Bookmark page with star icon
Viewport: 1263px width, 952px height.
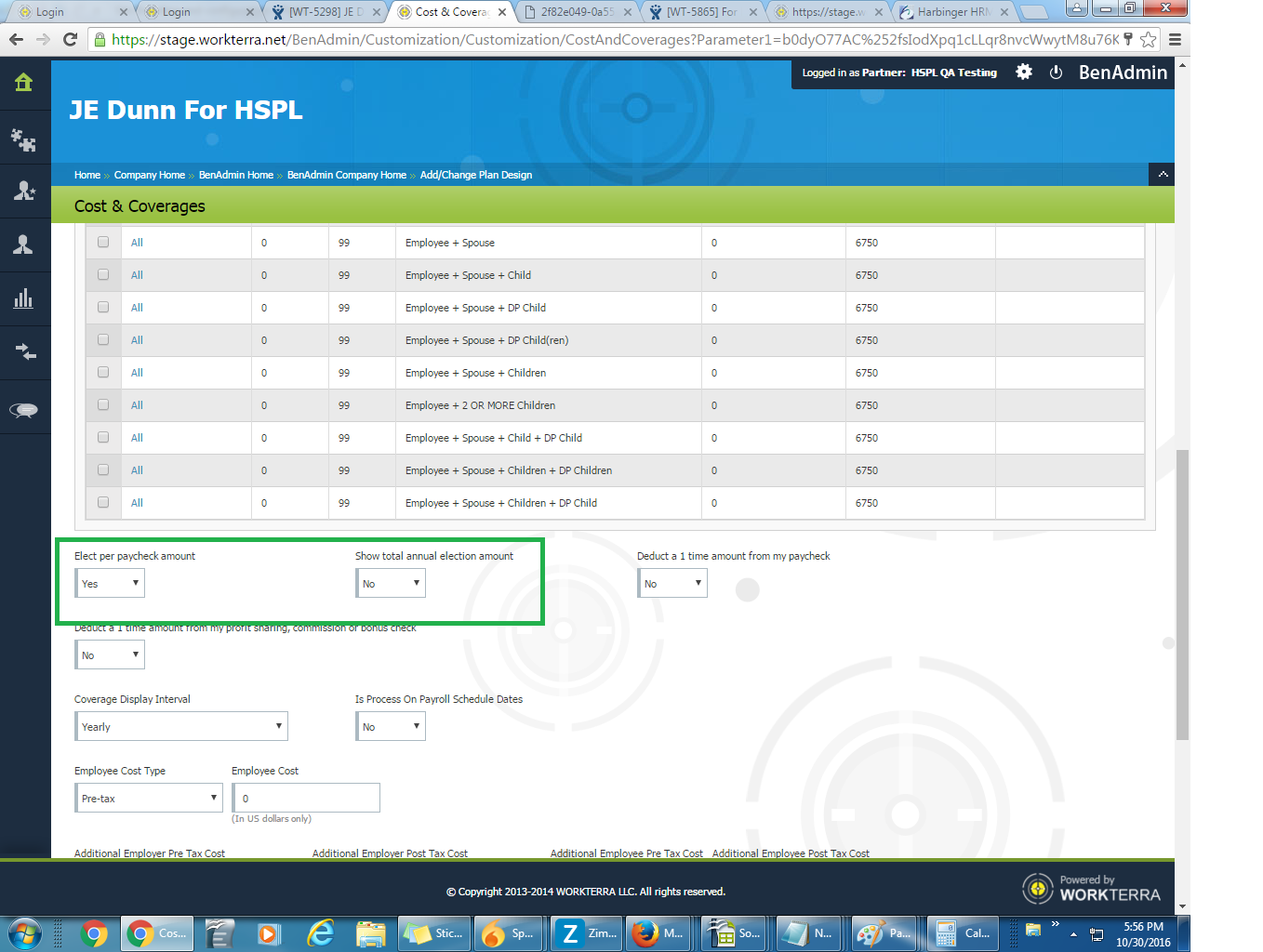[1149, 39]
